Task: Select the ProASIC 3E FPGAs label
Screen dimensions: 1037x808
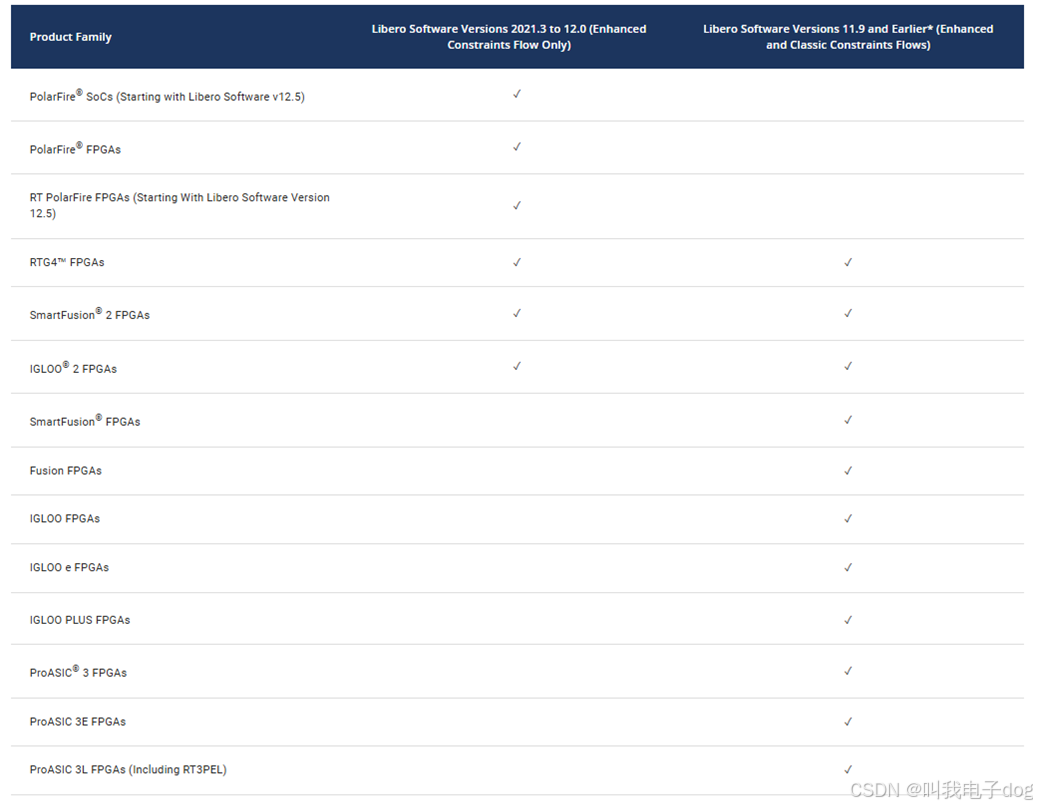Action: (77, 721)
